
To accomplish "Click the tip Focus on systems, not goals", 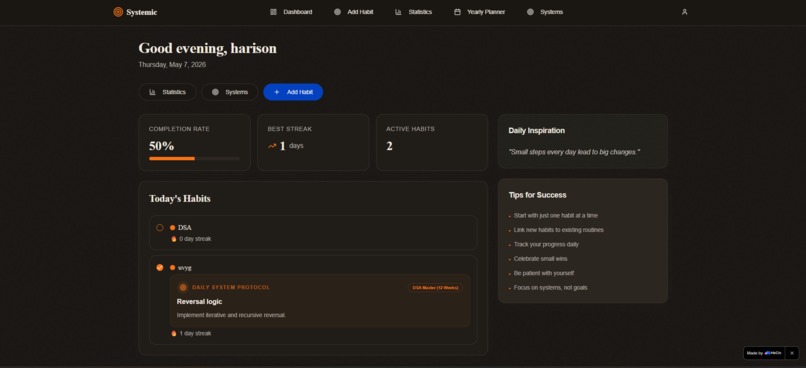I will coord(551,288).
